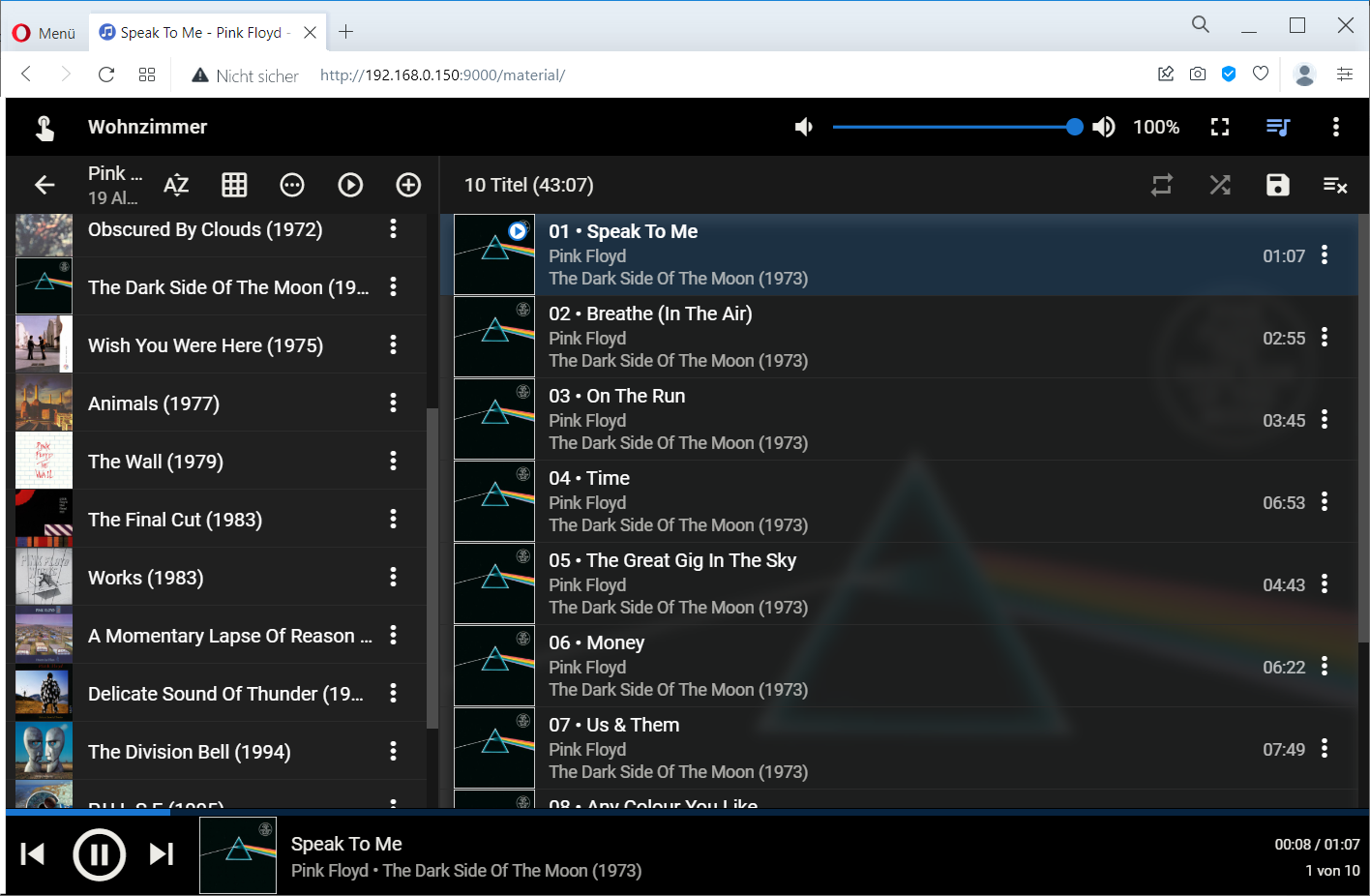Skip to the next track
1370x896 pixels.
coord(162,854)
